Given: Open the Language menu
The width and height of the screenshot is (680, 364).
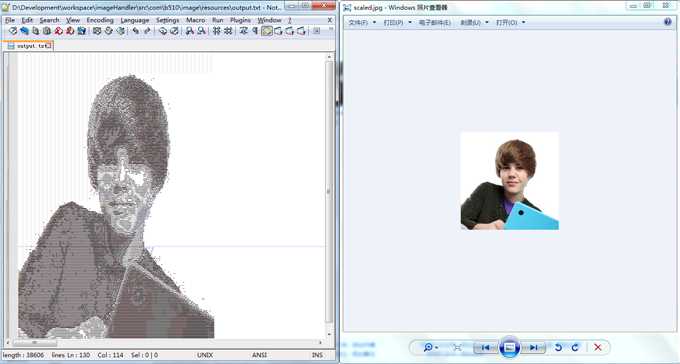Looking at the screenshot, I should pyautogui.click(x=135, y=20).
